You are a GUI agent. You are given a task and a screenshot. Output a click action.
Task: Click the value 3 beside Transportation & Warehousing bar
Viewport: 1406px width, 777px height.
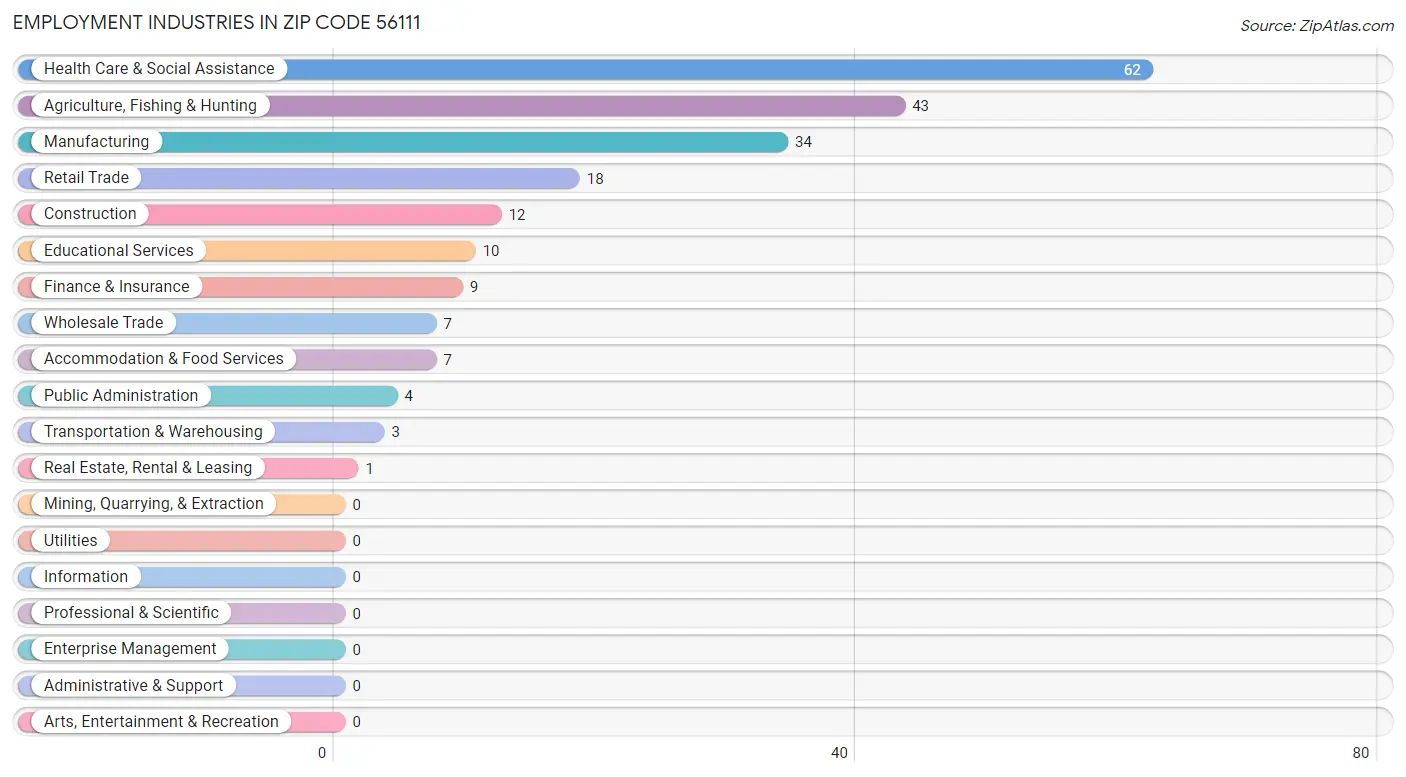click(396, 432)
